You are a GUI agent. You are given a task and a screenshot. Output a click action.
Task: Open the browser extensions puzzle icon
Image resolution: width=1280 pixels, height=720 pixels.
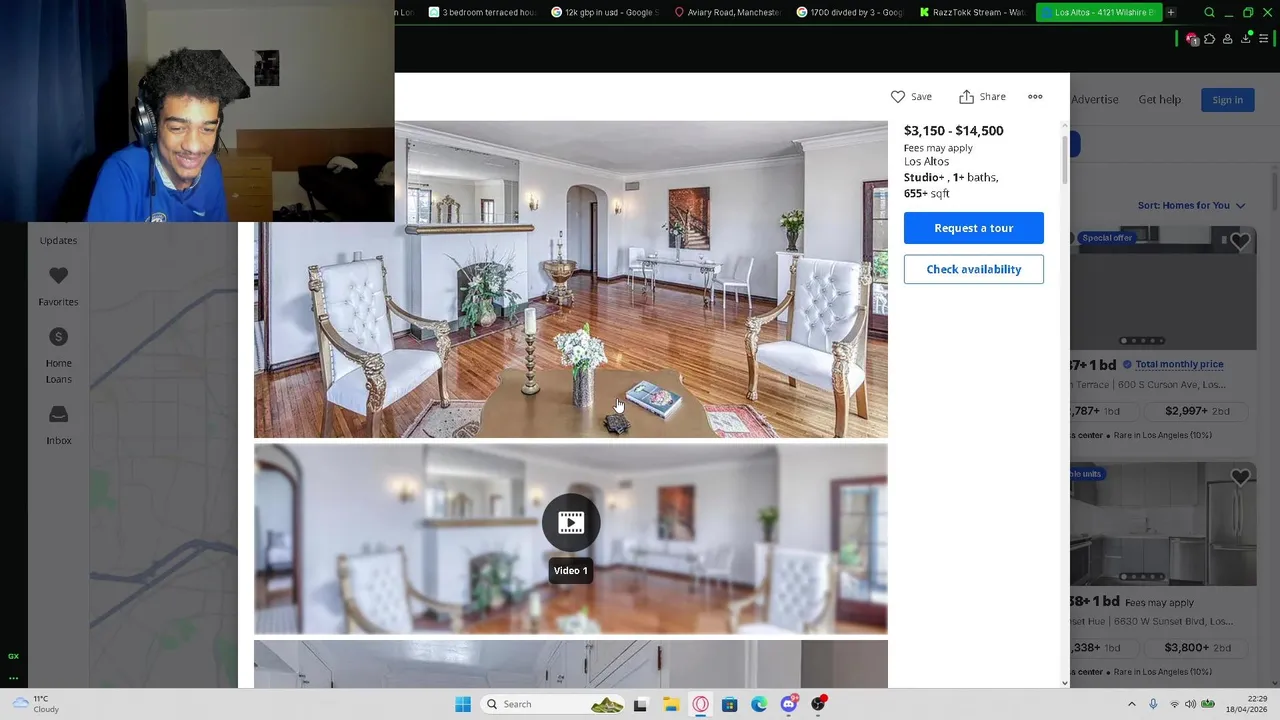click(x=1210, y=39)
